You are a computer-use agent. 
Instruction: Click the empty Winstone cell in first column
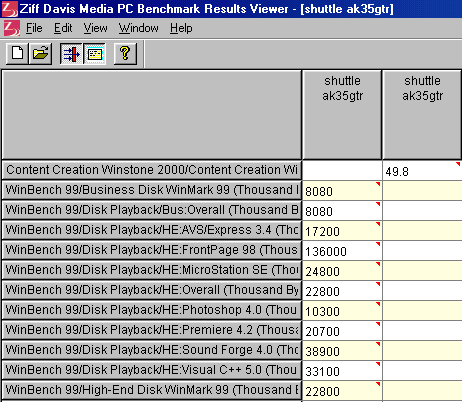click(342, 171)
